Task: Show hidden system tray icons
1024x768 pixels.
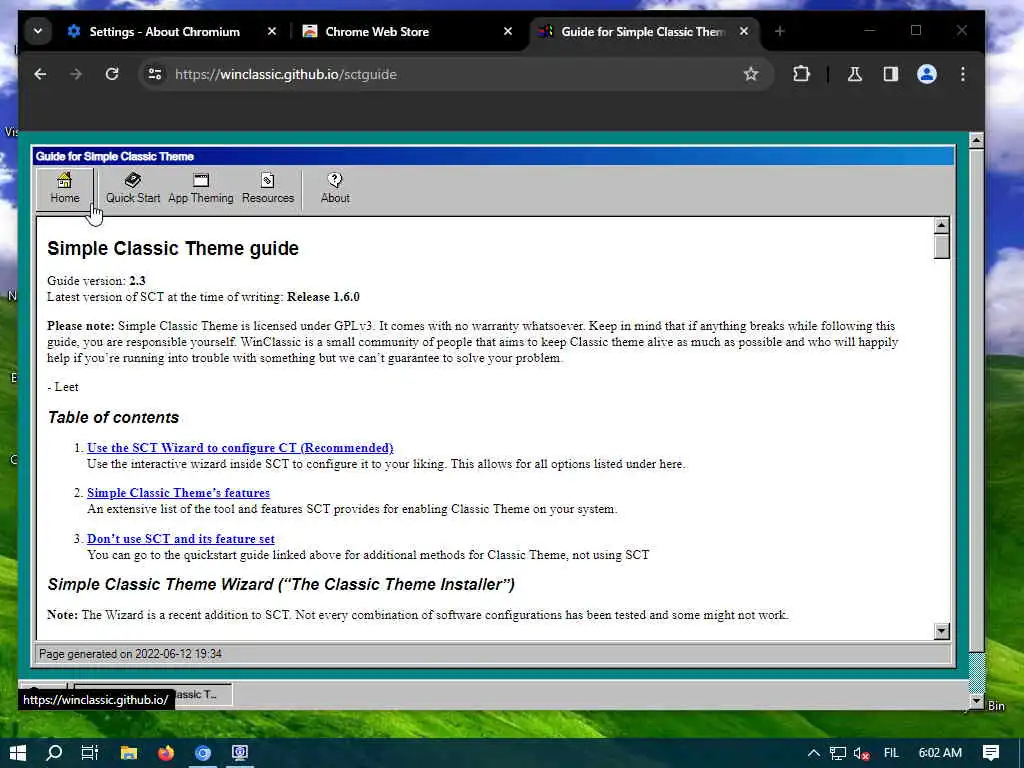Action: click(814, 753)
